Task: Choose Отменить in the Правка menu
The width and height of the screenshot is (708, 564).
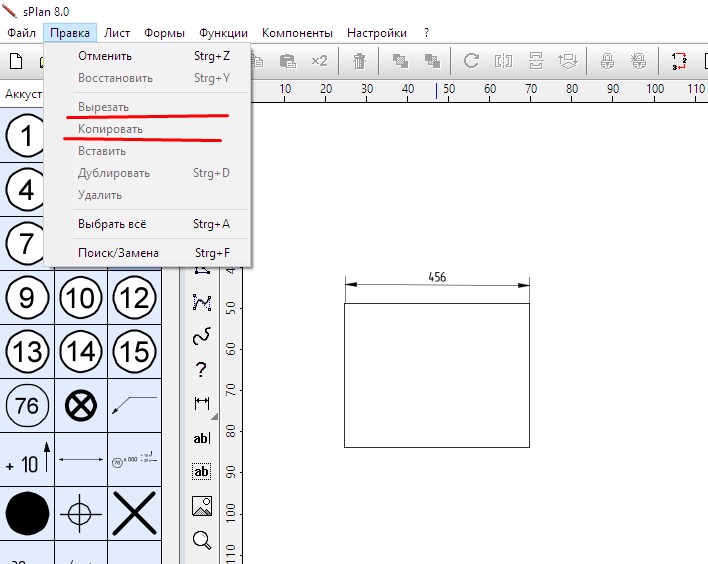Action: 148,56
